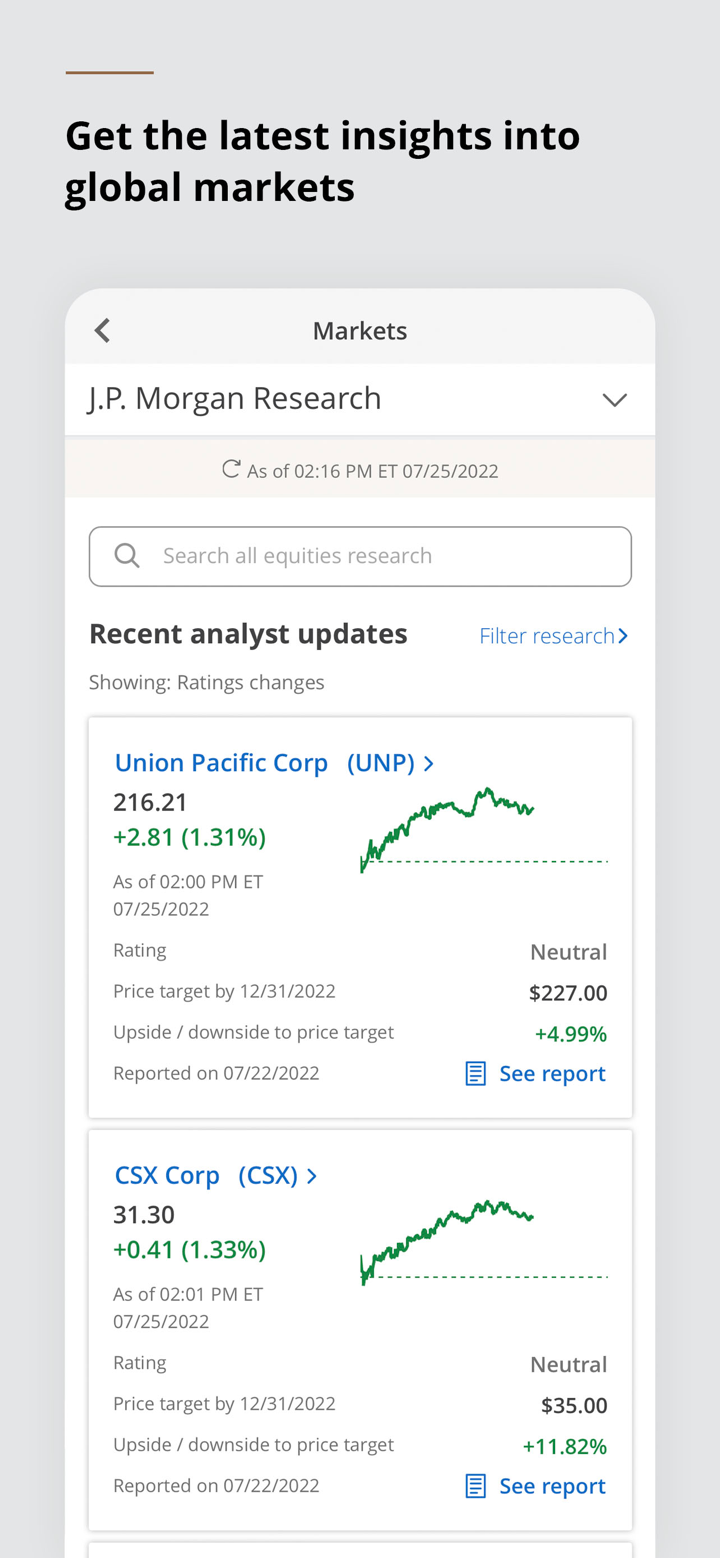Click report document icon for Union Pacific
Screen dimensions: 720x1558
coord(476,1074)
